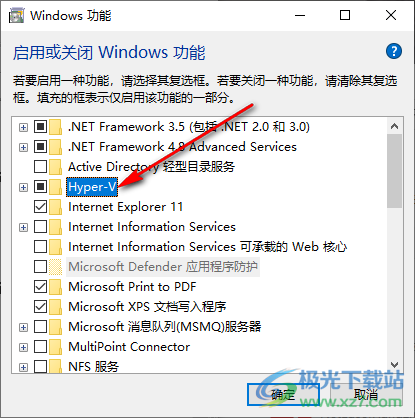This screenshot has width=415, height=418.
Task: Select the MultiPoint Connector item
Action: [x=129, y=347]
